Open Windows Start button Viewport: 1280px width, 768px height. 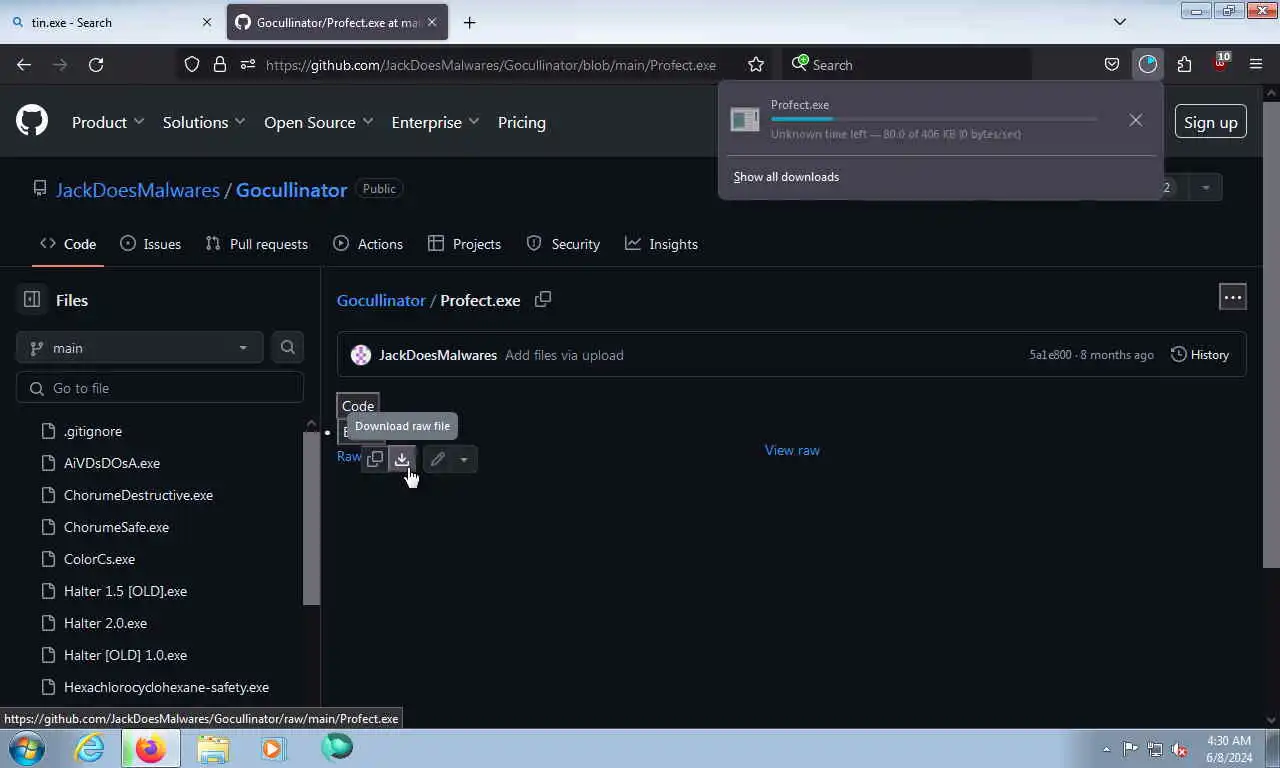pos(27,748)
